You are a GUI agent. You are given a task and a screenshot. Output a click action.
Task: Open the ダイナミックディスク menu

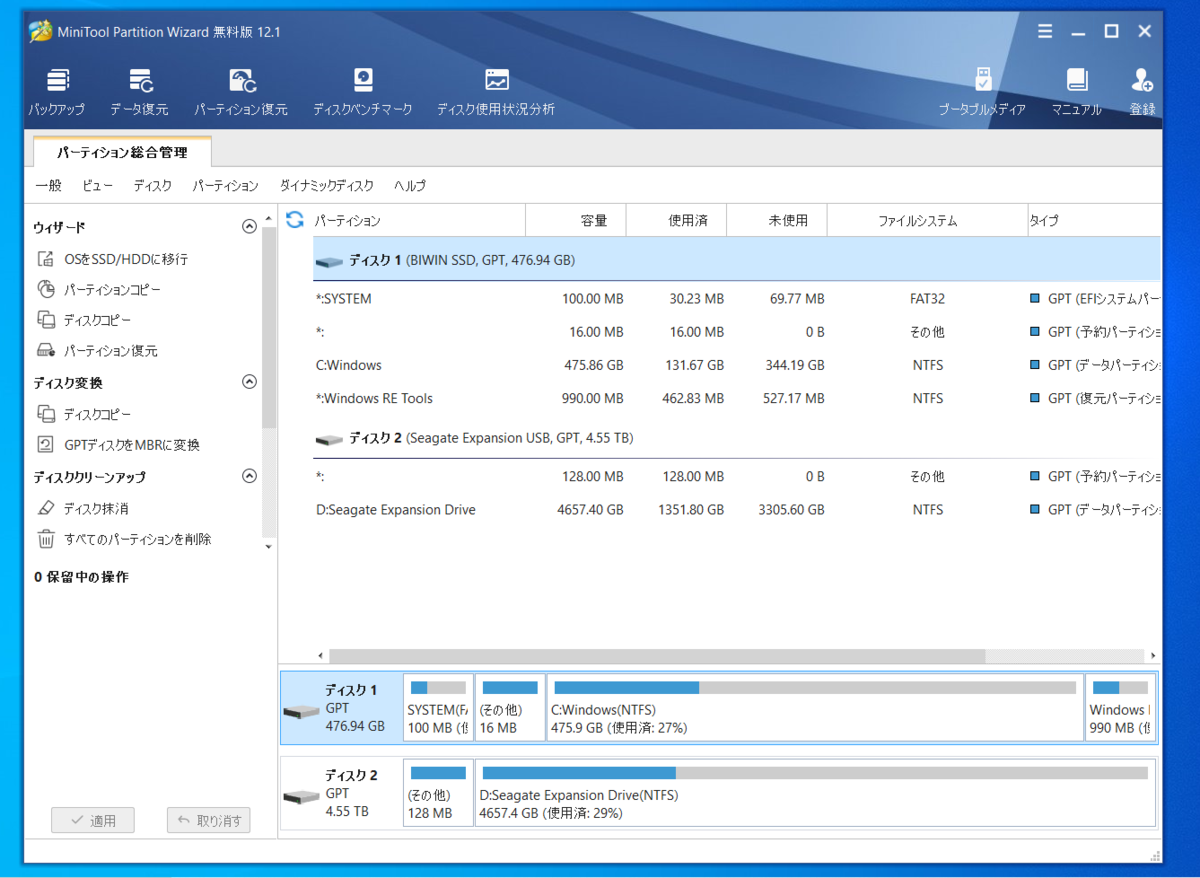click(x=326, y=186)
